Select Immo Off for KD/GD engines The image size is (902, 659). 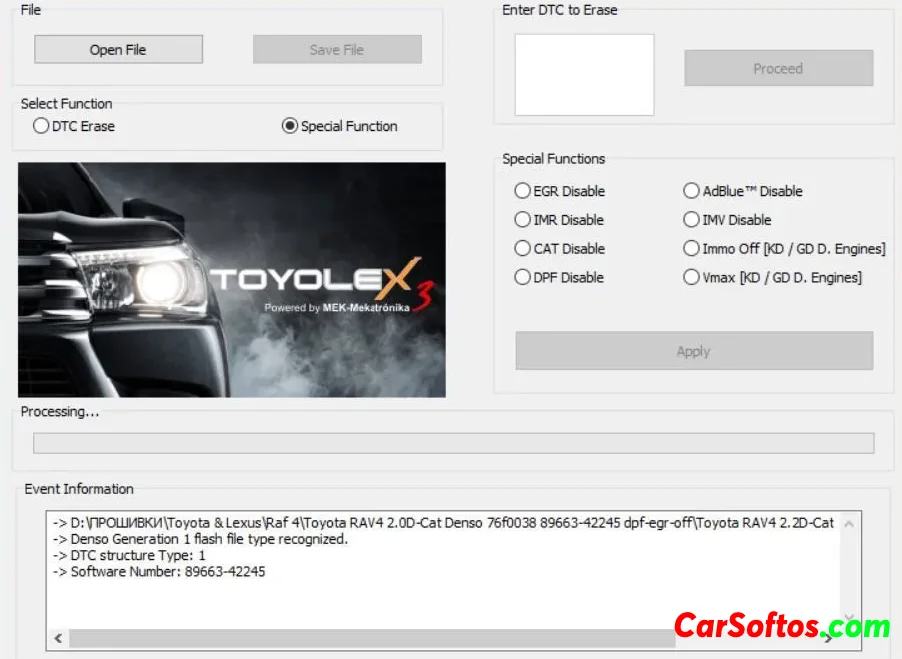tap(692, 249)
